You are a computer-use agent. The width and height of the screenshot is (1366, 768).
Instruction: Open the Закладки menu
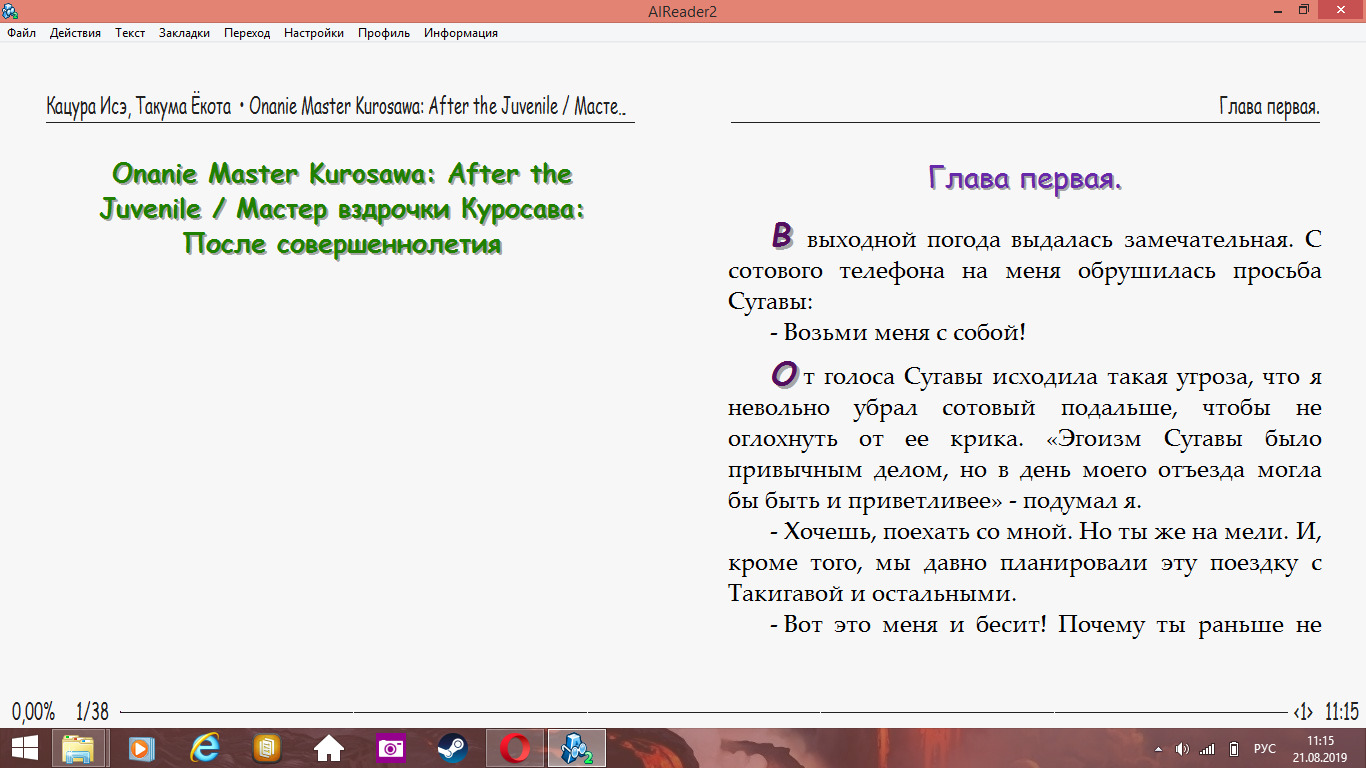[184, 33]
